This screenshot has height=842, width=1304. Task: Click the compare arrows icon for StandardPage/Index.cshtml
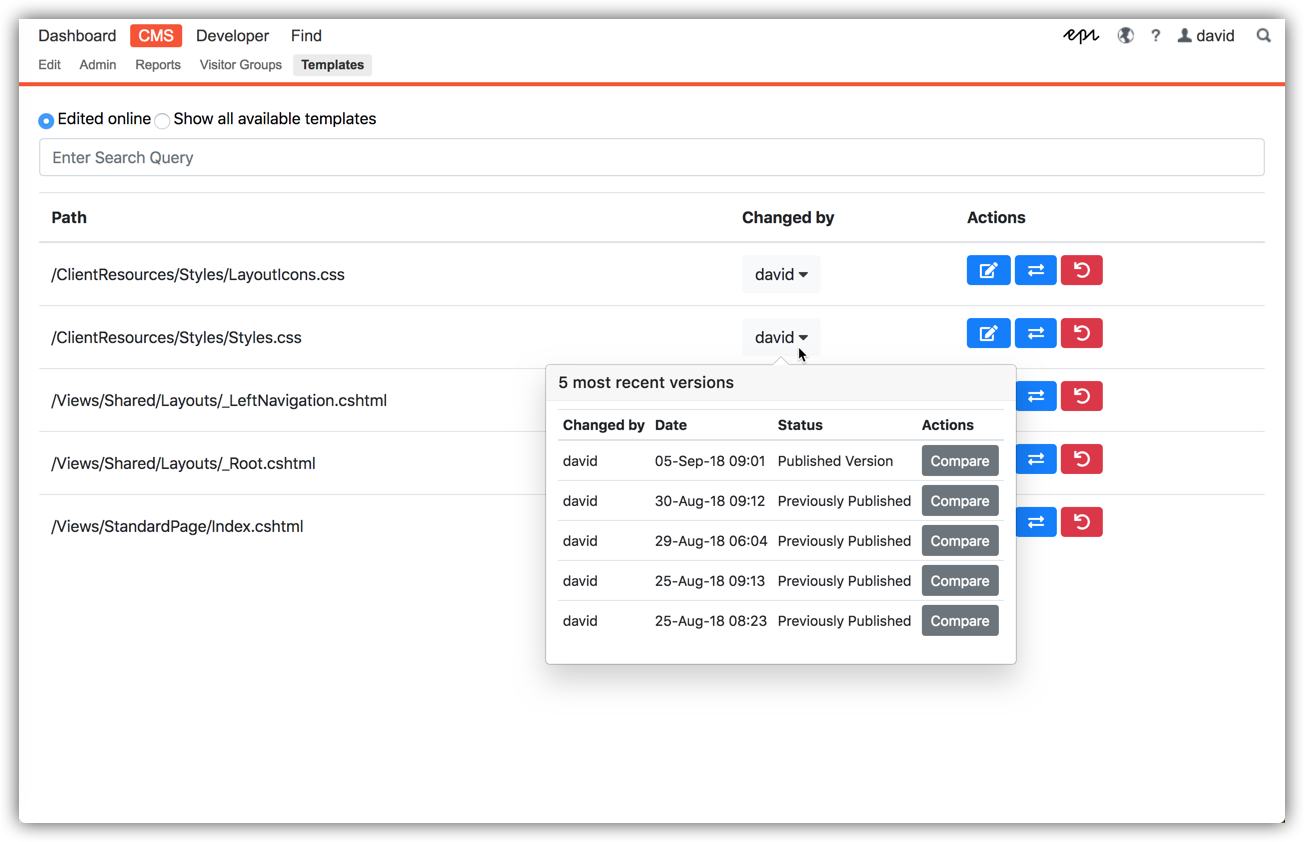1036,522
